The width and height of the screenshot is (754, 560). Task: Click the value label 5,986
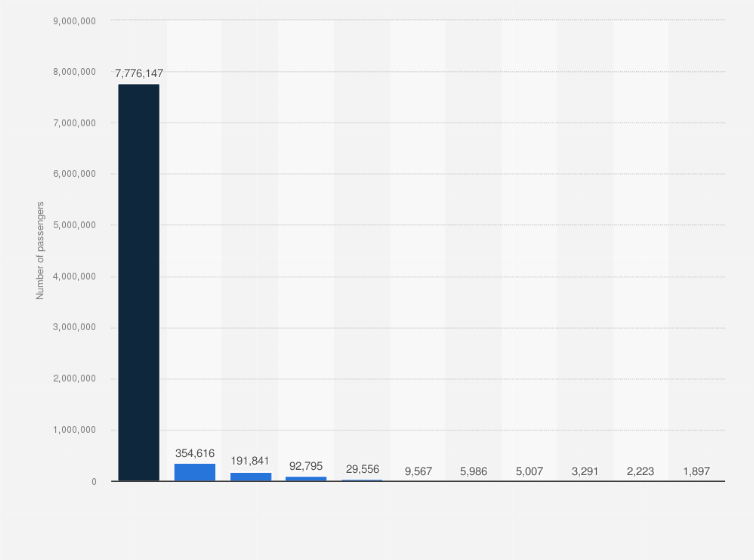tap(474, 471)
